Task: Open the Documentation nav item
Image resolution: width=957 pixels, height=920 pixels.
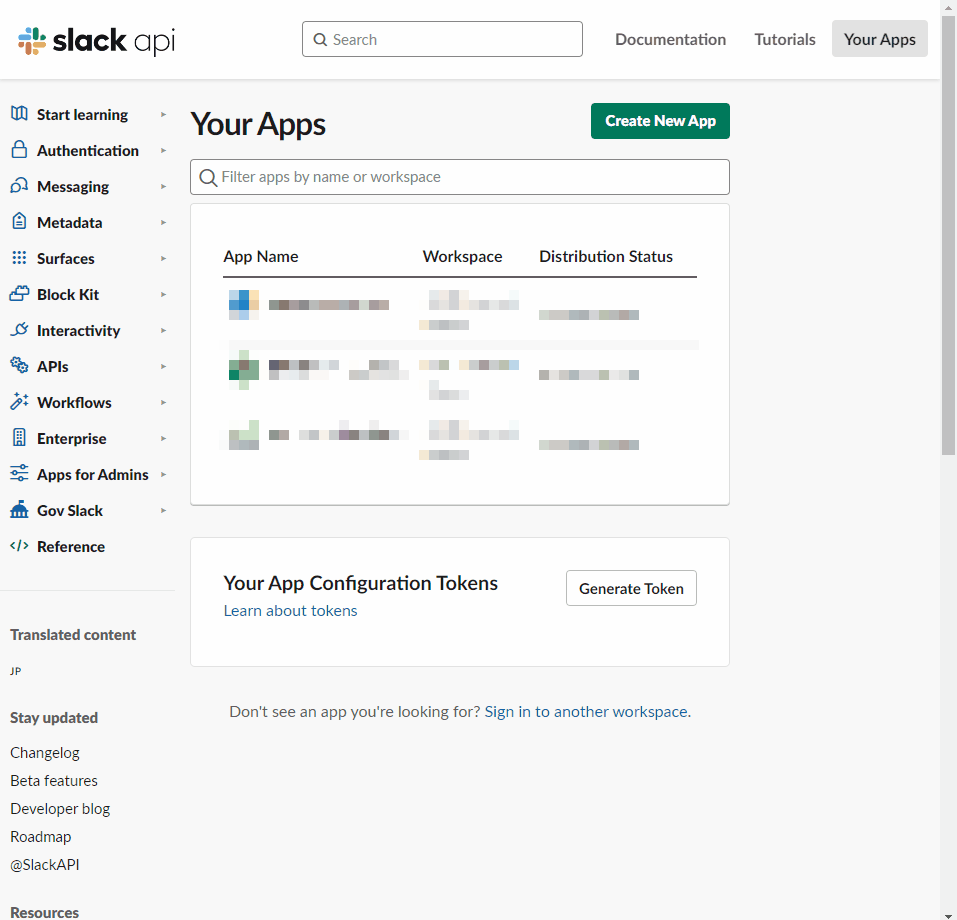Action: 670,39
